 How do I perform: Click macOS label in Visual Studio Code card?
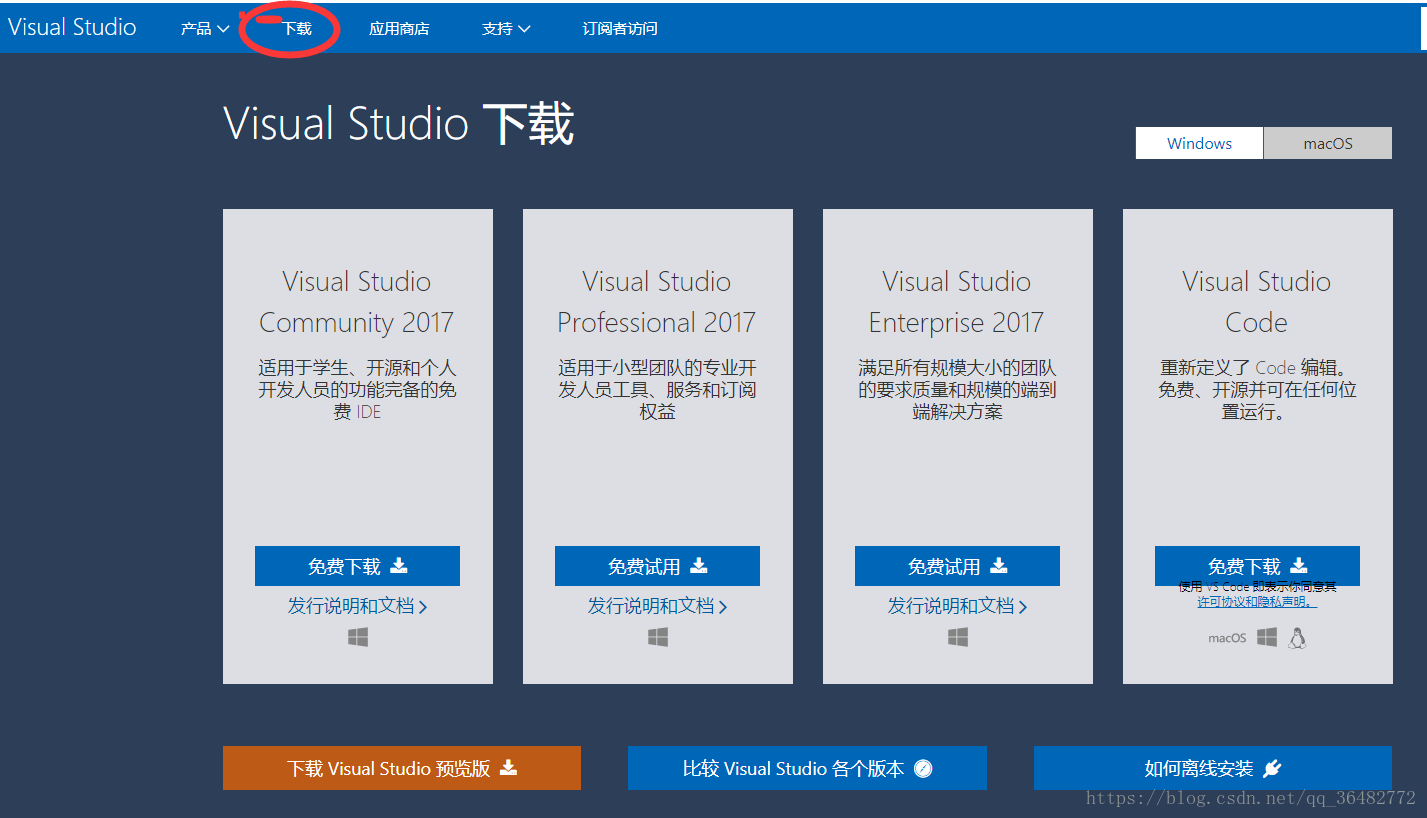[1227, 638]
